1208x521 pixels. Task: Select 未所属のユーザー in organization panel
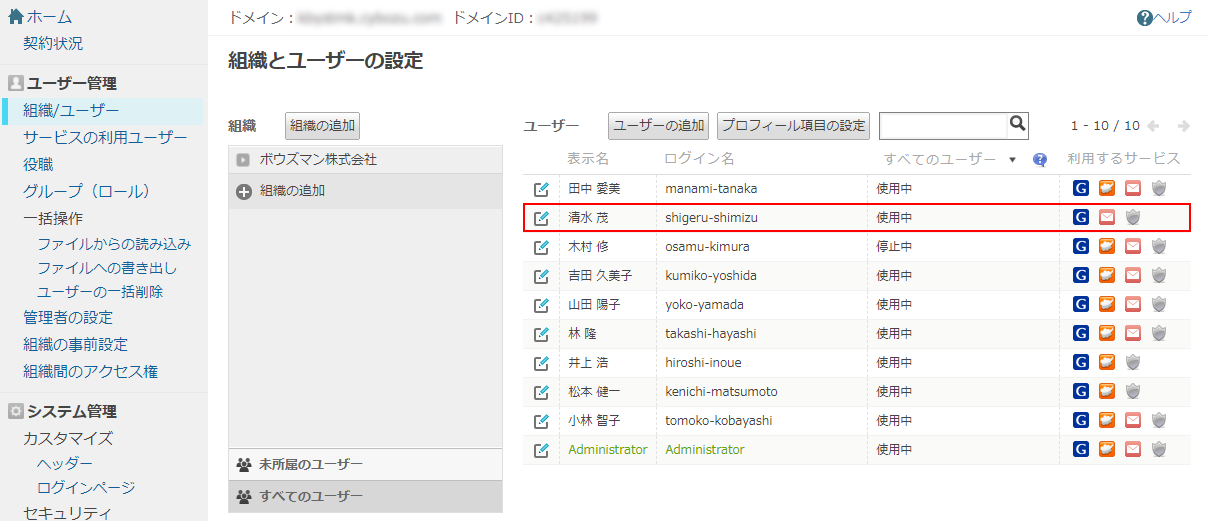[x=310, y=464]
